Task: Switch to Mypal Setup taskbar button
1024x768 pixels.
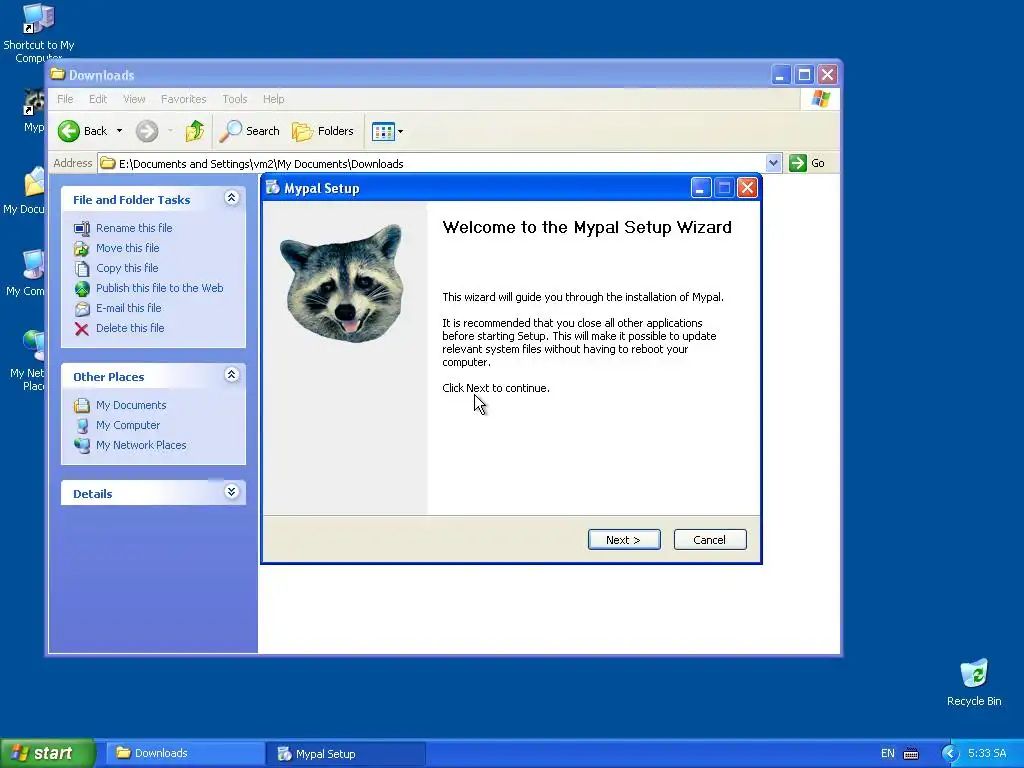Action: 346,754
